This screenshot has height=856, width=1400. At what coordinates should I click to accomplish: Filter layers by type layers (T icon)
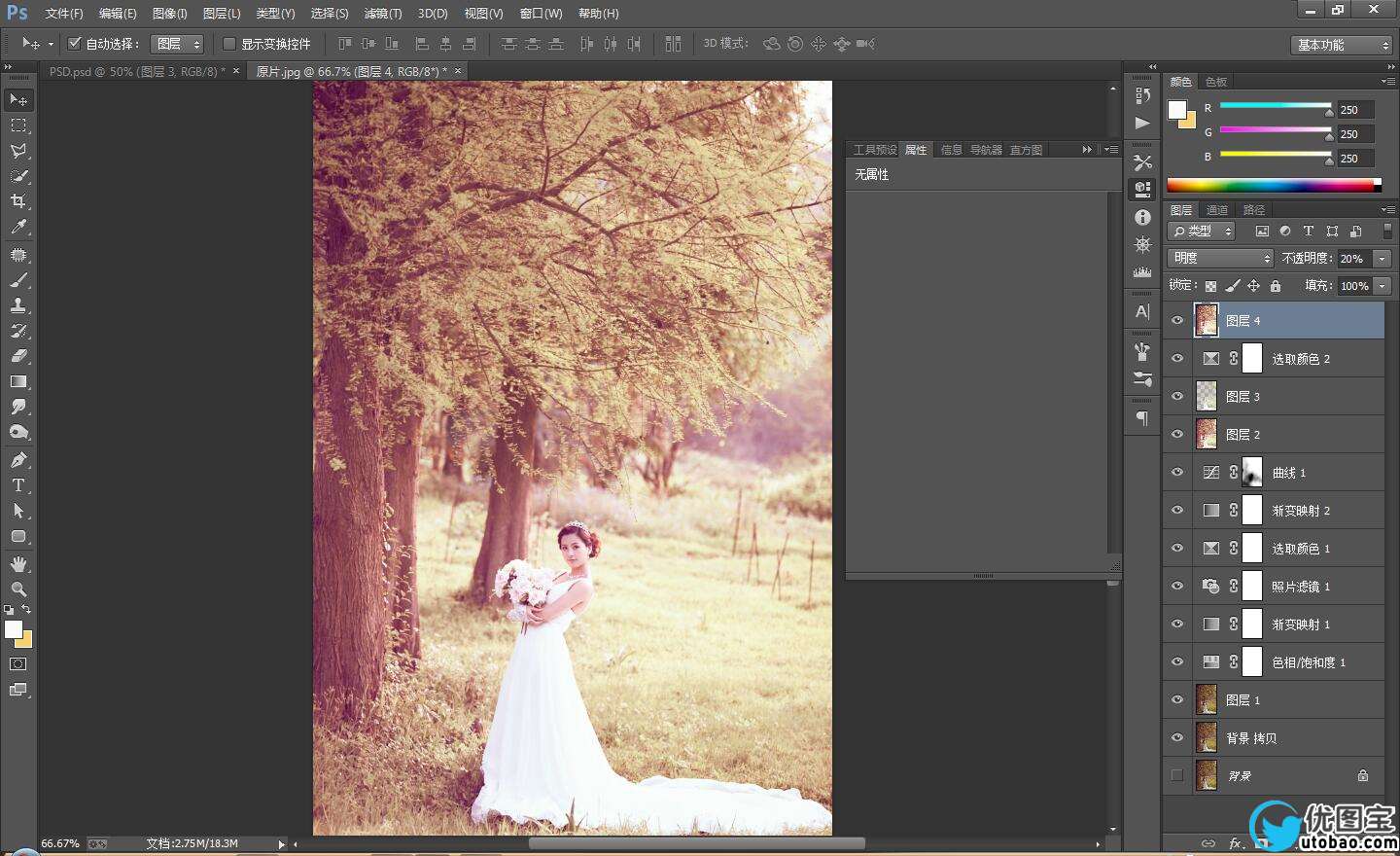(x=1309, y=232)
